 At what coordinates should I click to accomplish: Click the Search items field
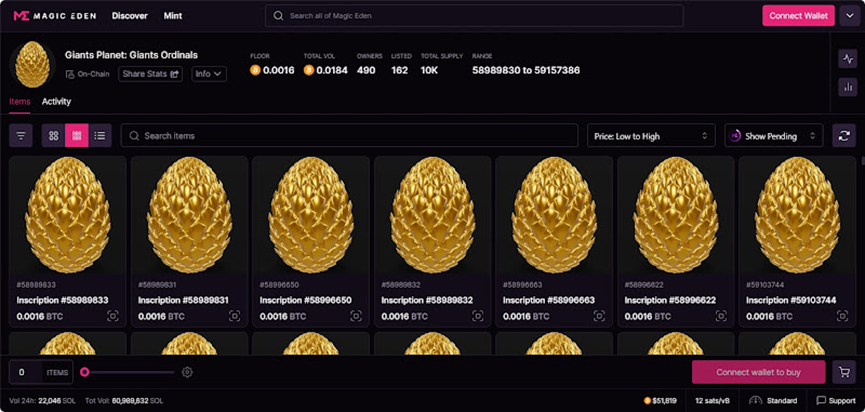click(350, 136)
